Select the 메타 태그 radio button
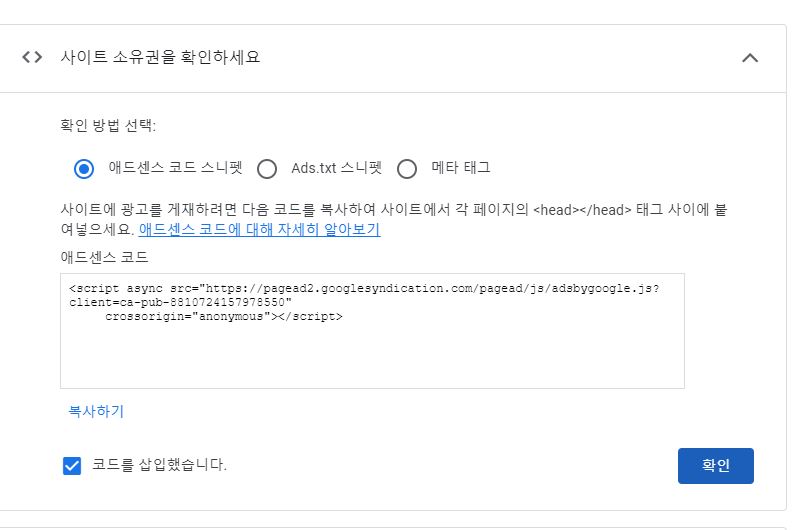This screenshot has width=803, height=530. coord(407,168)
